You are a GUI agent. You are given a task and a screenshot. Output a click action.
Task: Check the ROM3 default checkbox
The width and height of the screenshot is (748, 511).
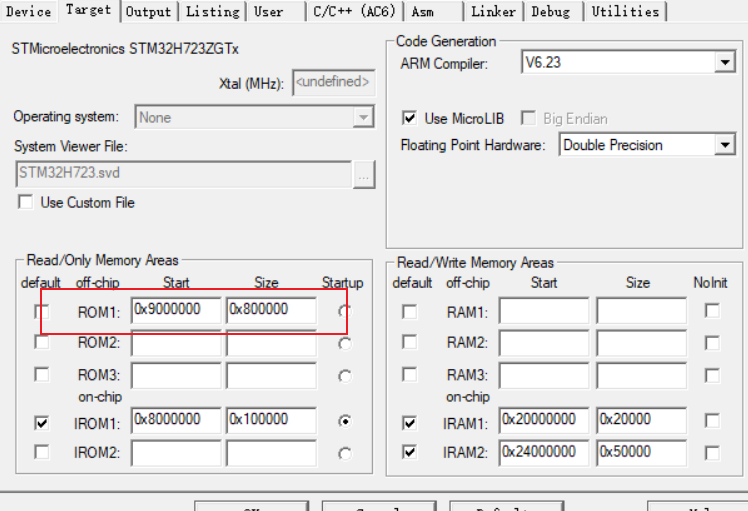click(x=42, y=374)
